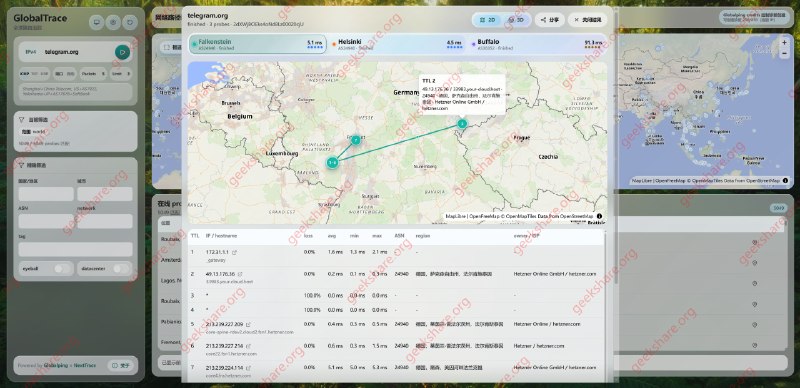Click the 5.1 ms avg value in hop 7
The width and height of the screenshot is (800, 388).
[334, 368]
